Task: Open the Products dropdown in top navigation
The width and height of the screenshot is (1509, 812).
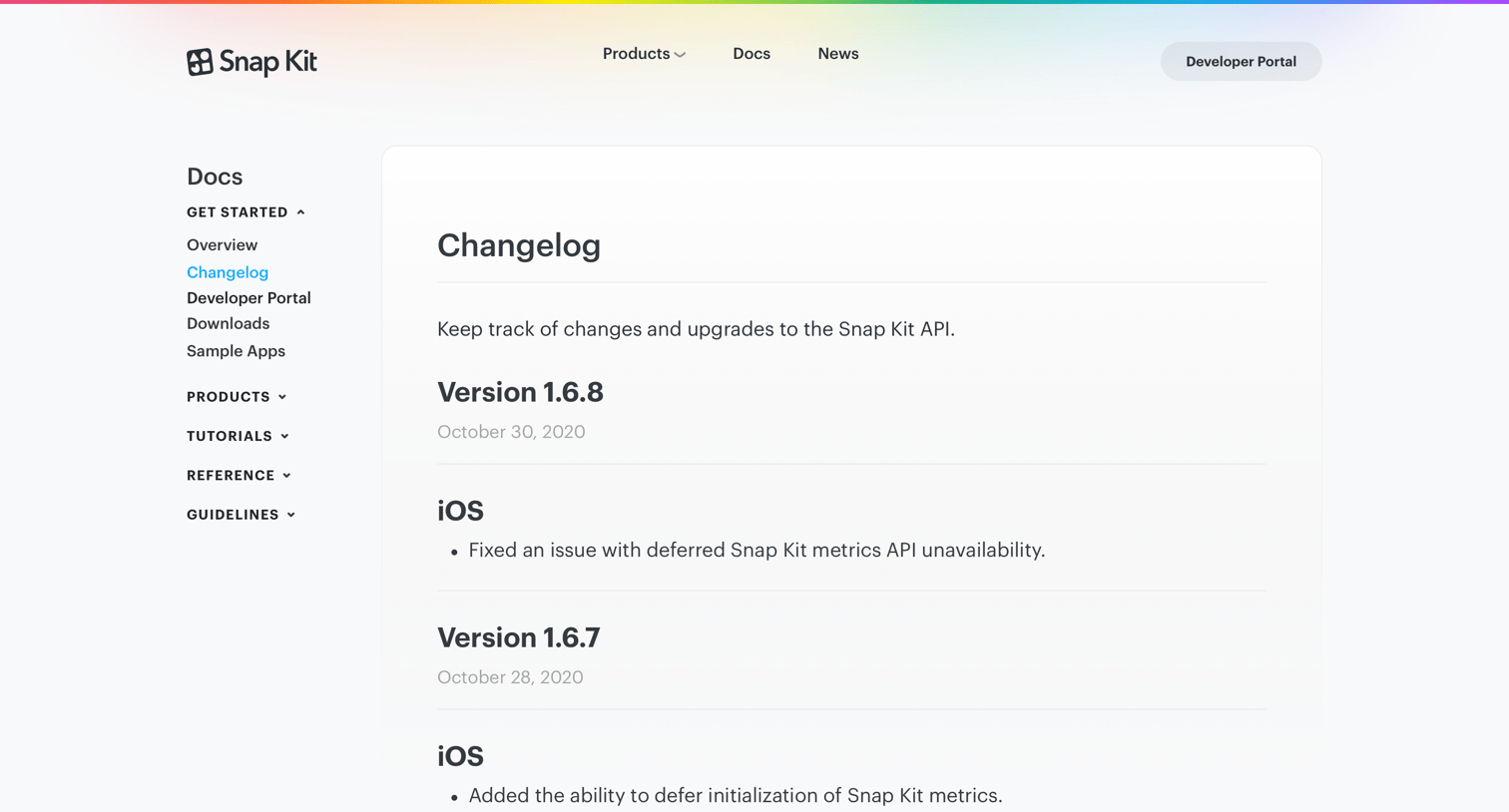Action: 644,54
